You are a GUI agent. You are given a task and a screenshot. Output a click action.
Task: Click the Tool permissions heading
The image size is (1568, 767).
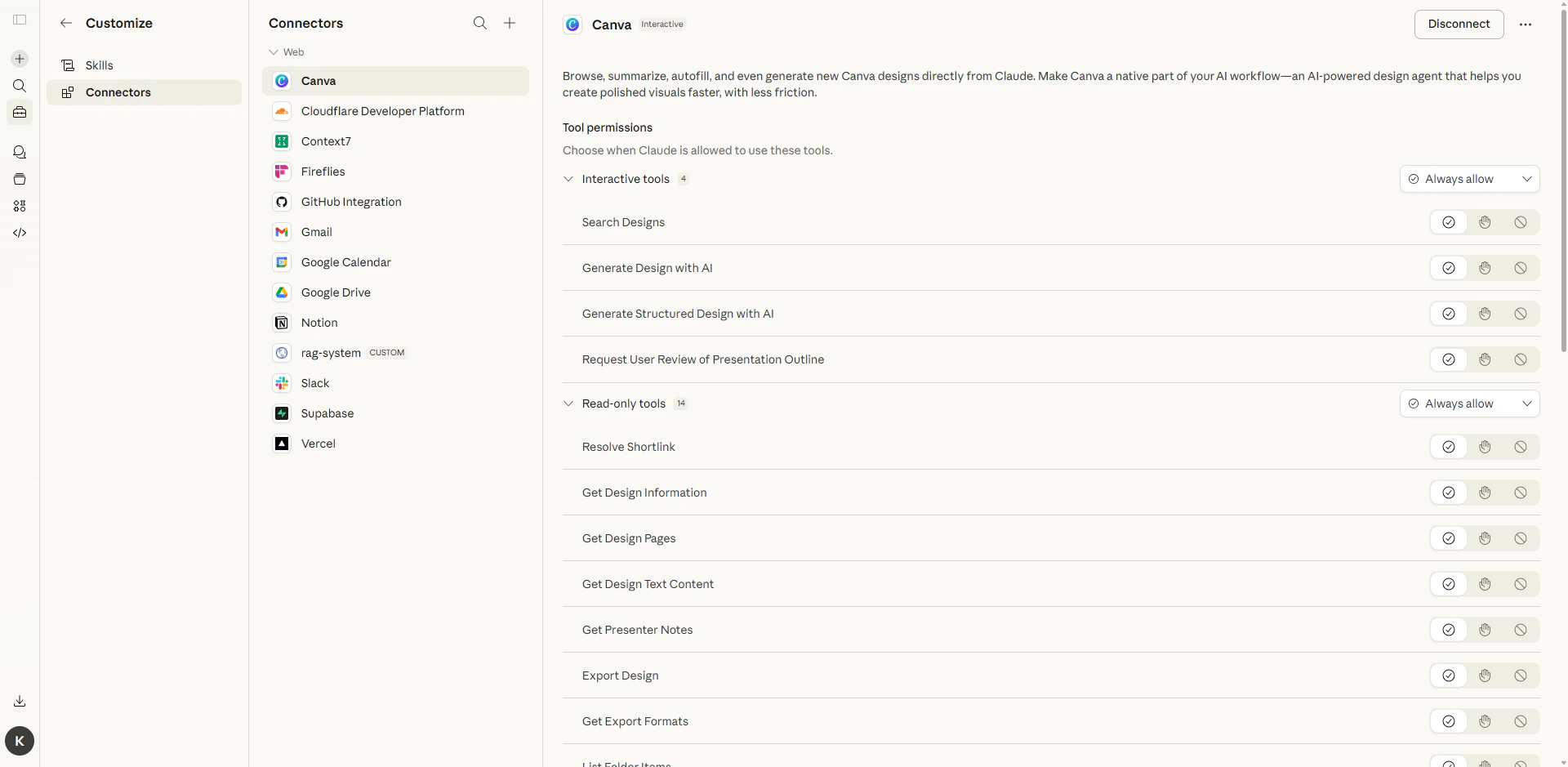(x=608, y=127)
